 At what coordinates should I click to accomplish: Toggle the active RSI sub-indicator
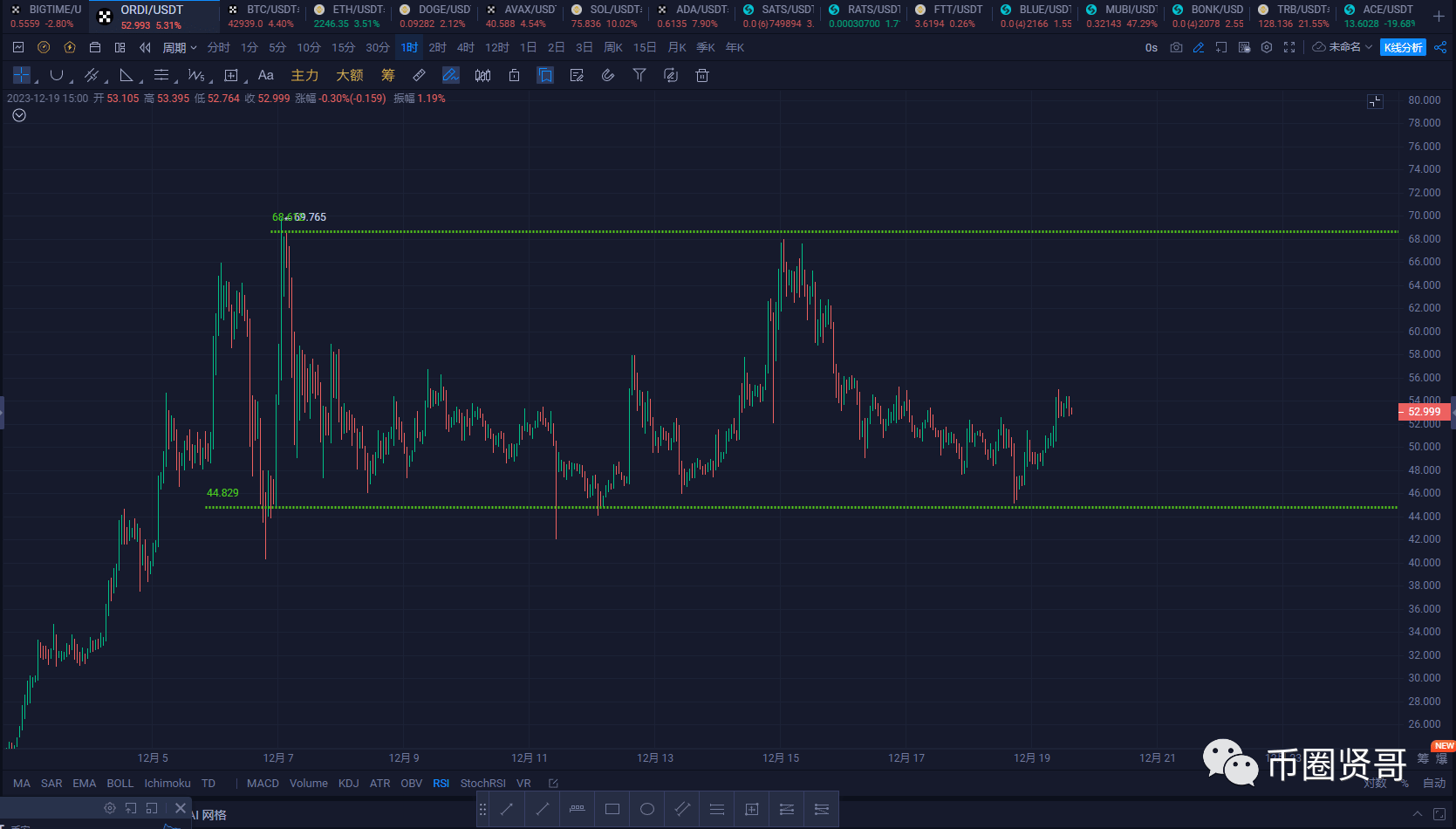(x=441, y=783)
